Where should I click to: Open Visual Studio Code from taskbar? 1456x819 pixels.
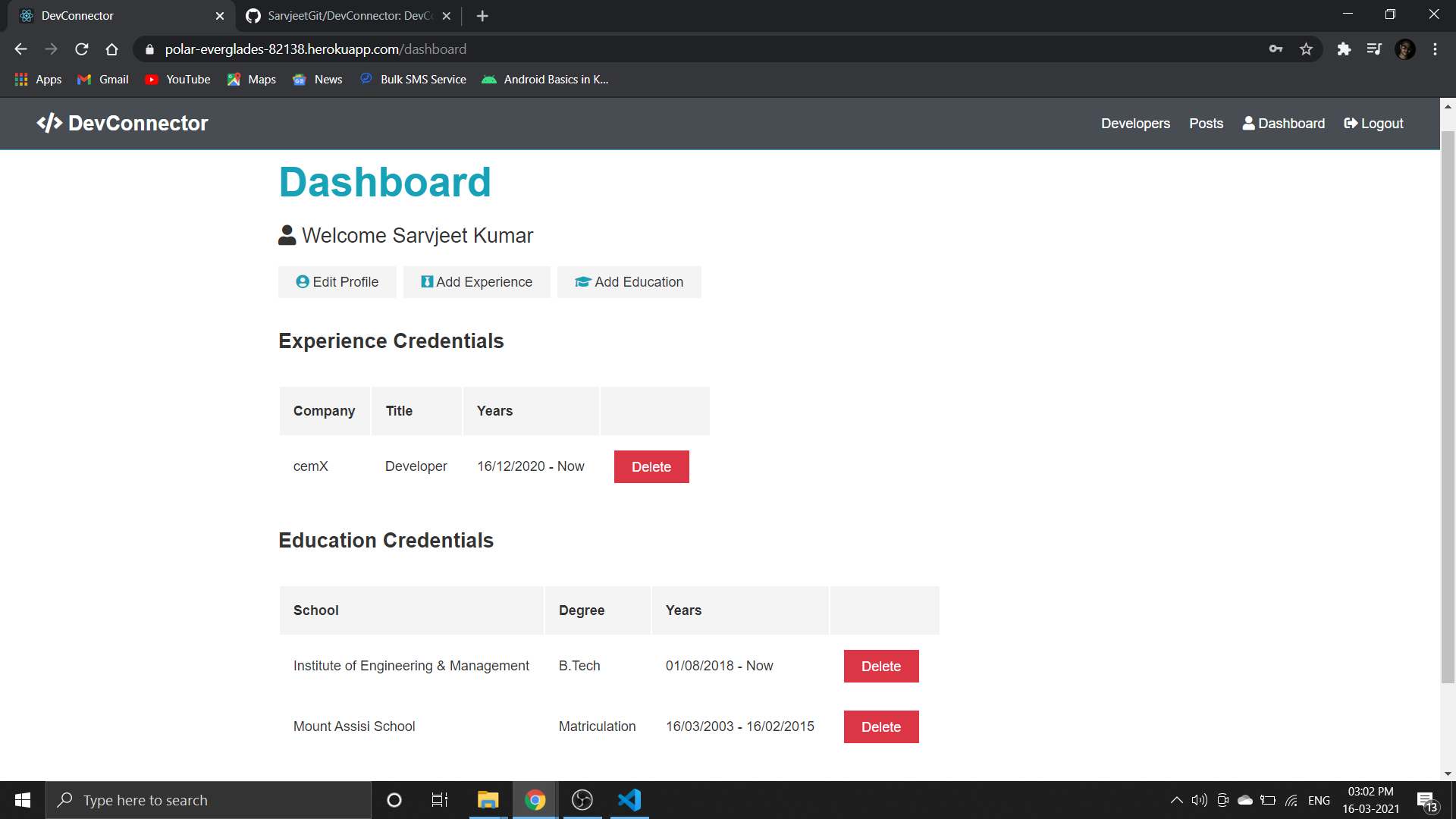[x=629, y=800]
